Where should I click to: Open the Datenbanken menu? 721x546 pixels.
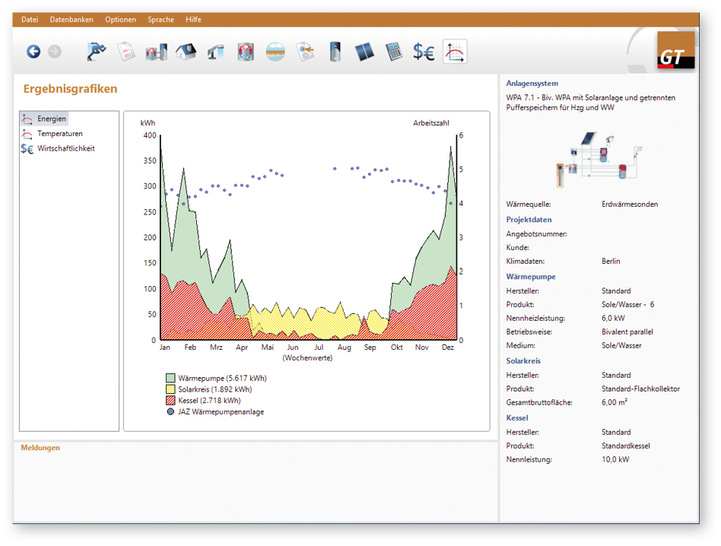point(69,20)
